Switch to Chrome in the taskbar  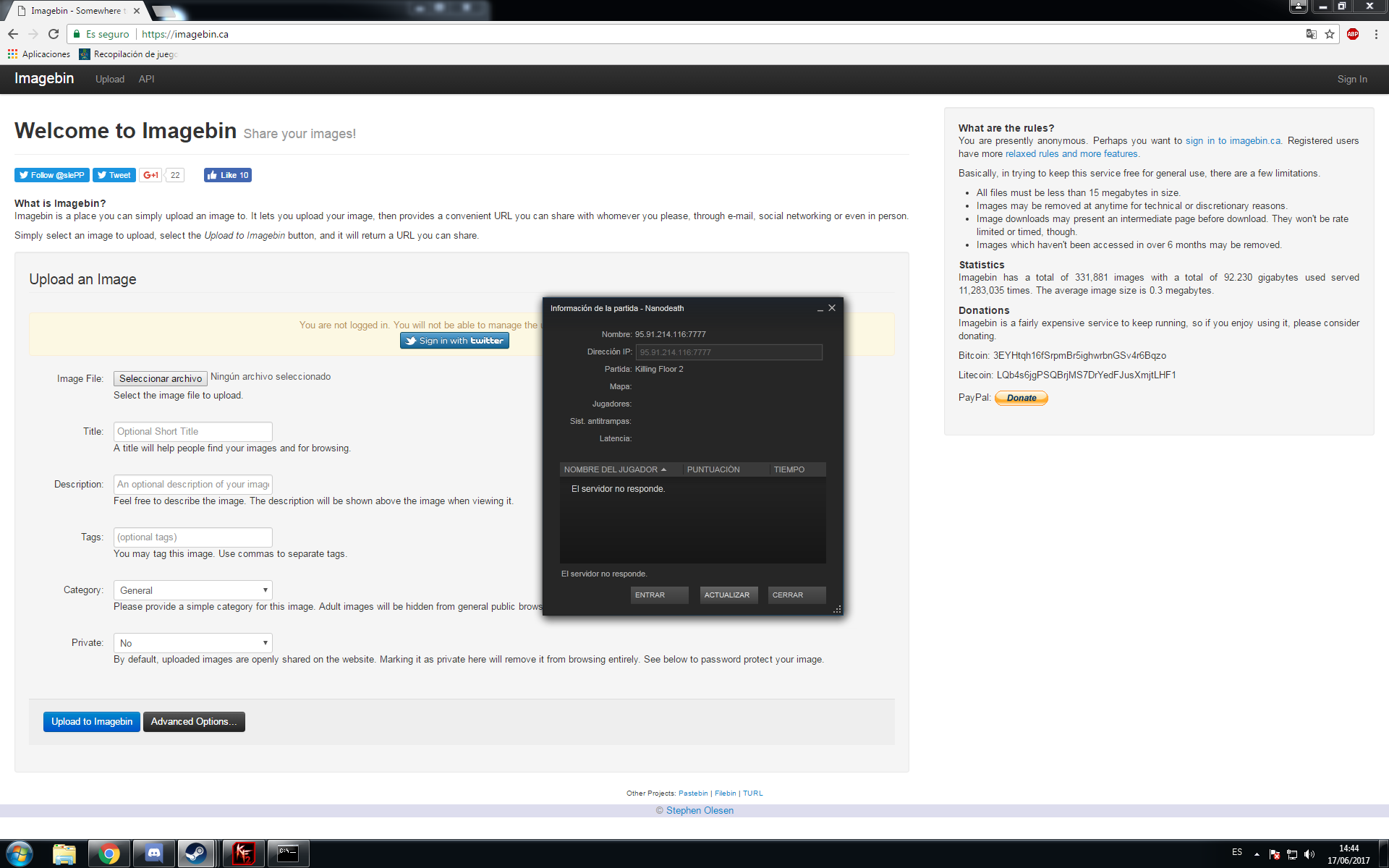(109, 854)
